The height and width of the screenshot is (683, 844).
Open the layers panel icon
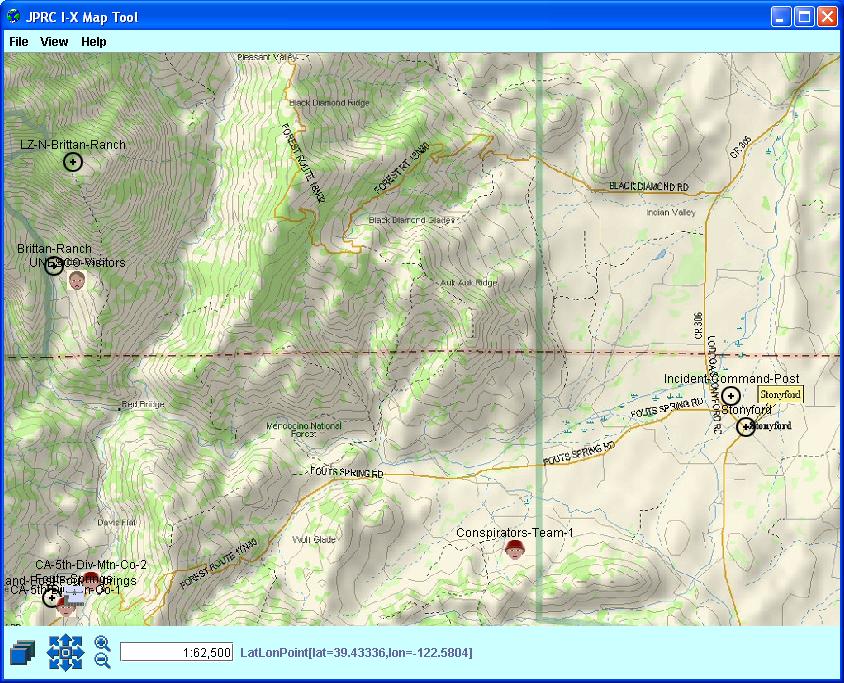(22, 653)
